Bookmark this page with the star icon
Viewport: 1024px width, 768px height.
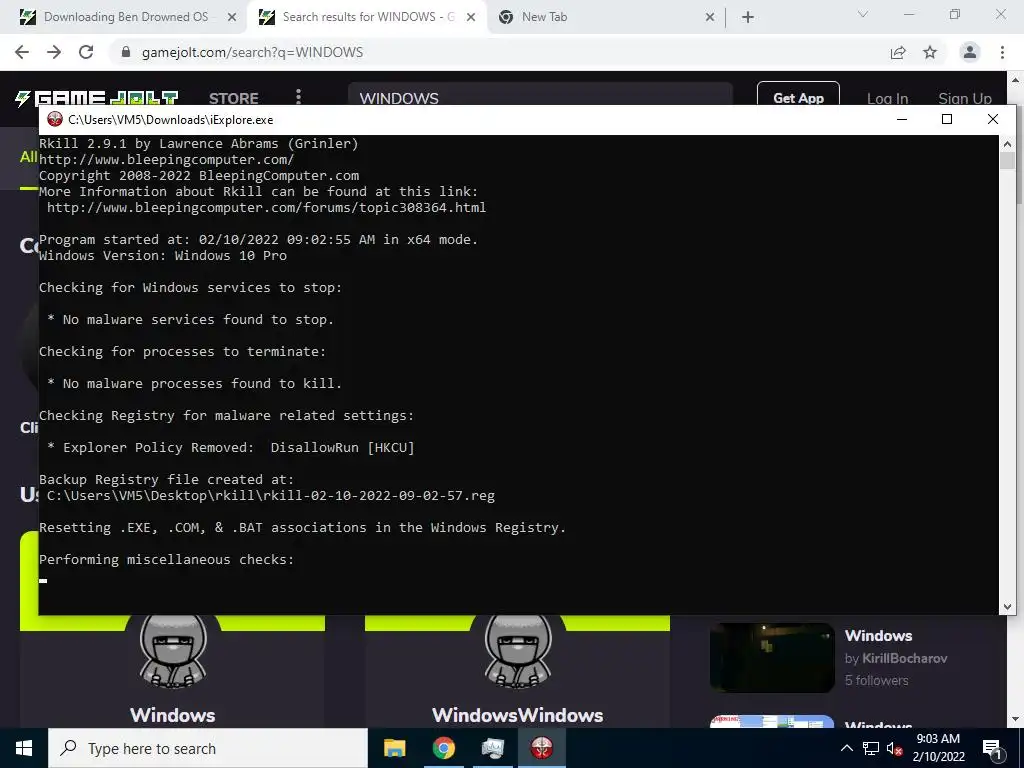coord(930,52)
